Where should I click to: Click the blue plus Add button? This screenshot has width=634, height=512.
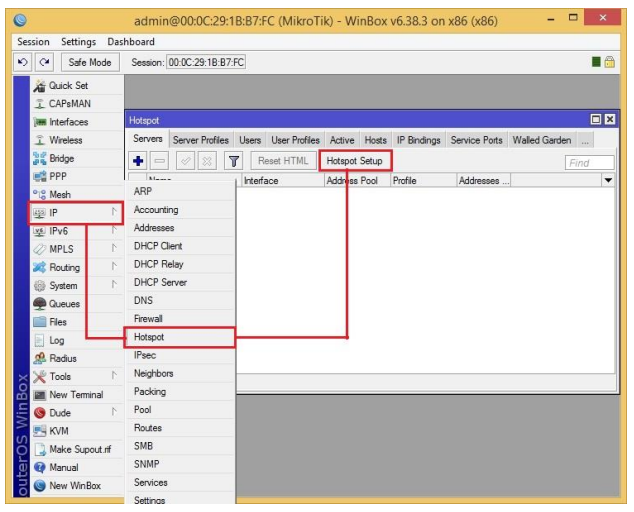pos(138,161)
